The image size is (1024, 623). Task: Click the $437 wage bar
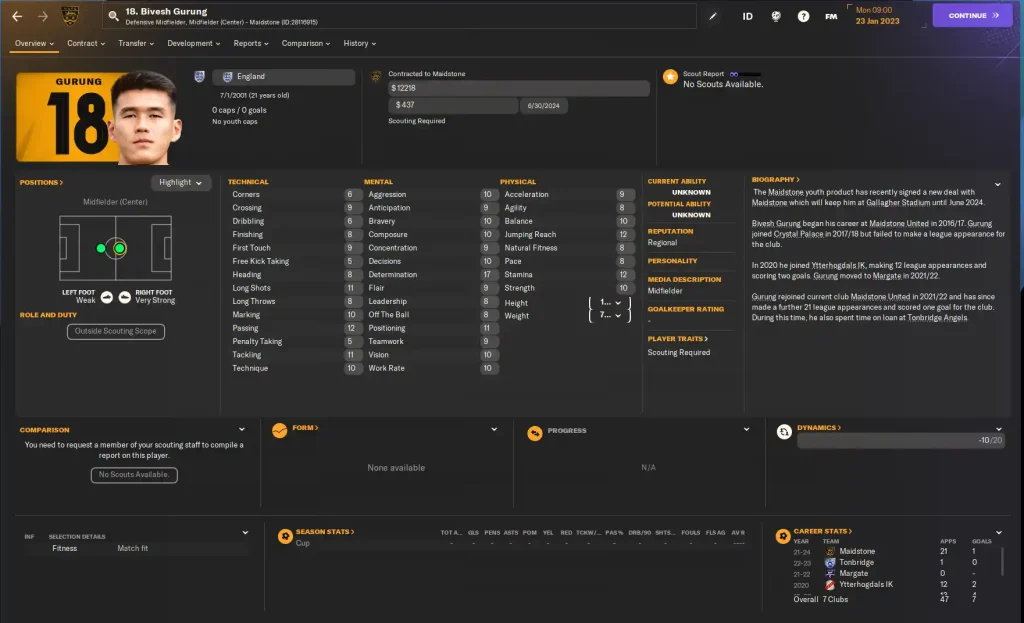[x=453, y=105]
